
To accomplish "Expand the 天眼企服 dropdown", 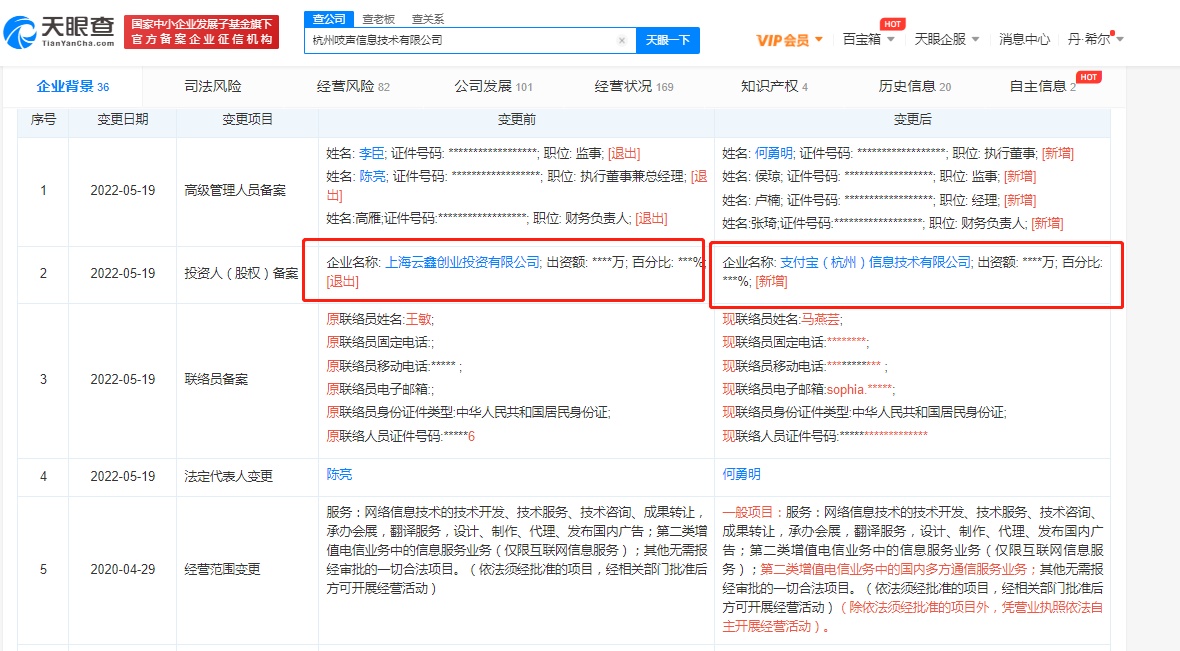I will (946, 40).
